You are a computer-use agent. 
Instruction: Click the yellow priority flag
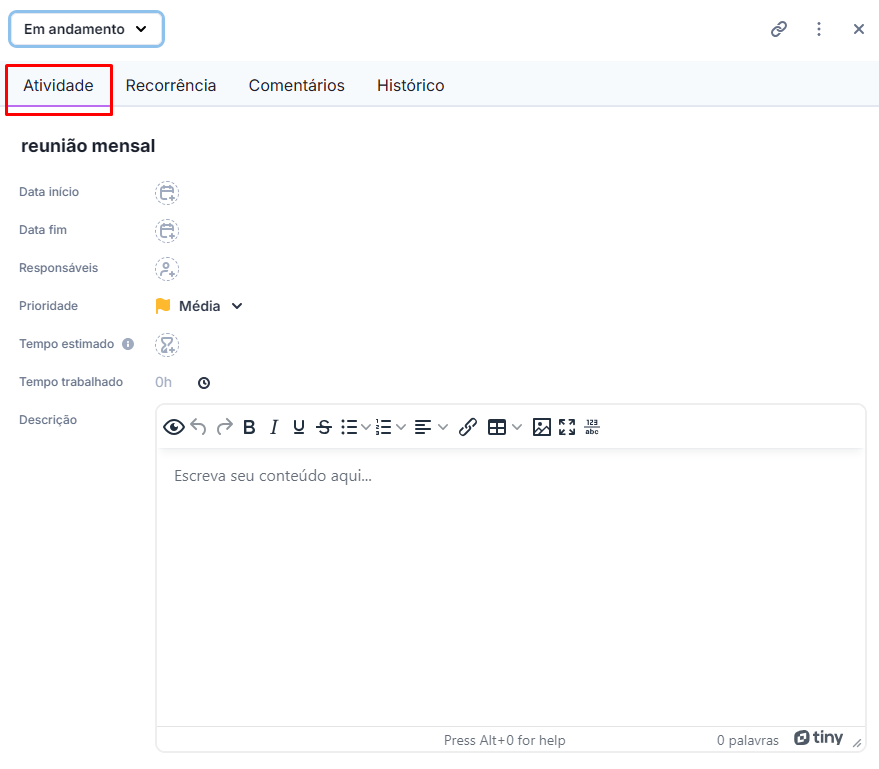[163, 306]
